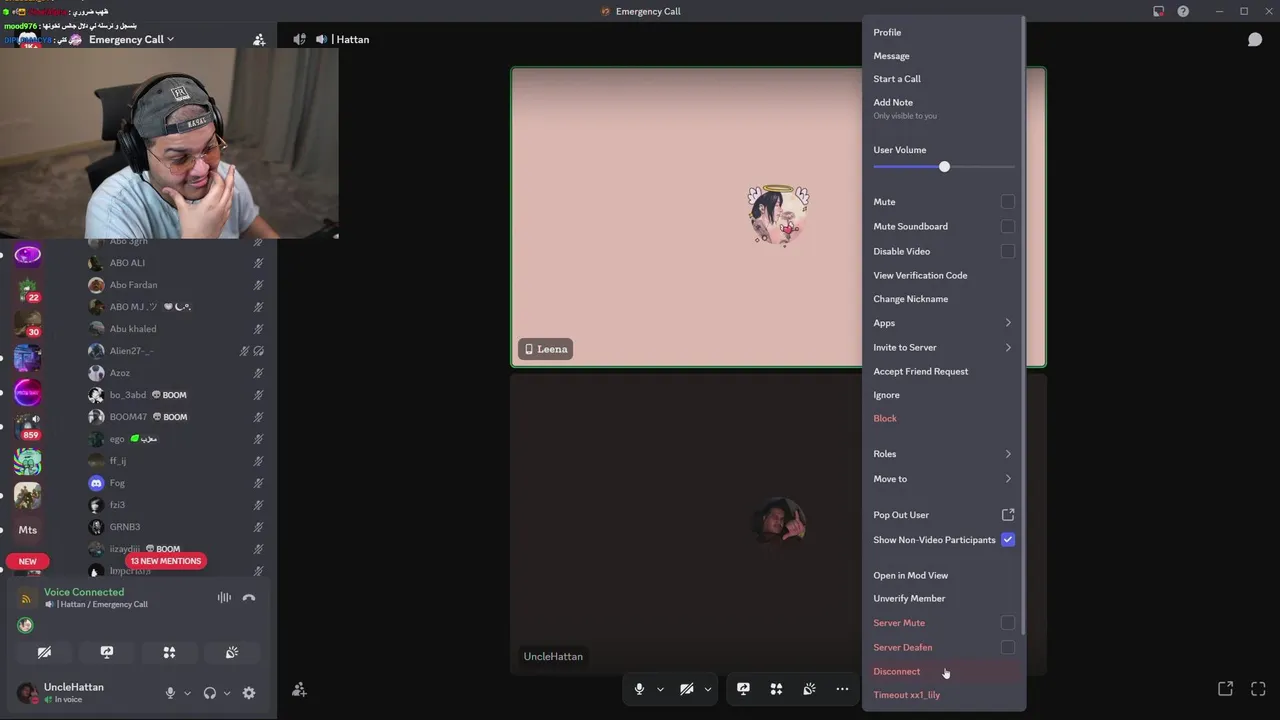Screen dimensions: 1280x720
Task: Expand the Apps submenu
Action: [943, 323]
